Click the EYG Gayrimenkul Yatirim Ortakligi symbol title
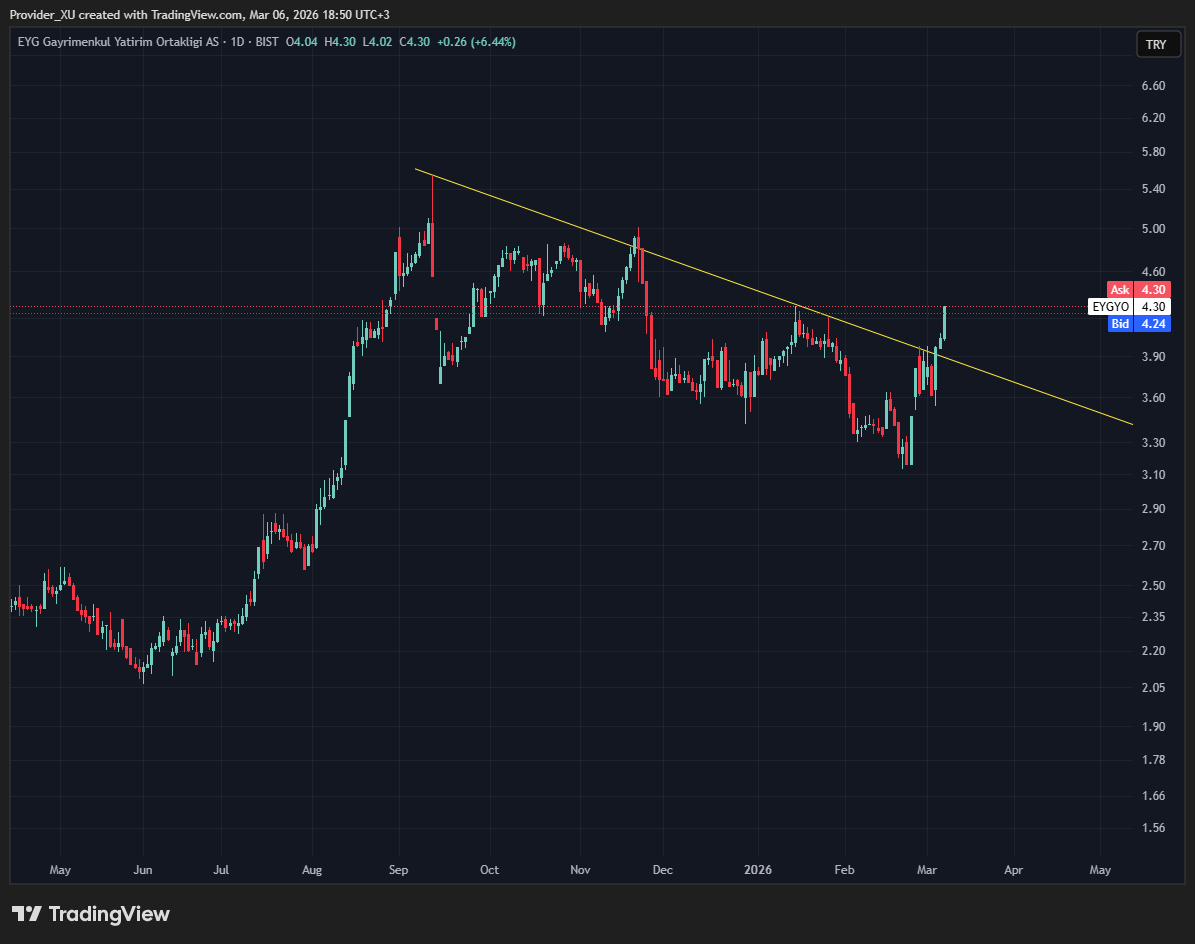1195x944 pixels. click(118, 42)
